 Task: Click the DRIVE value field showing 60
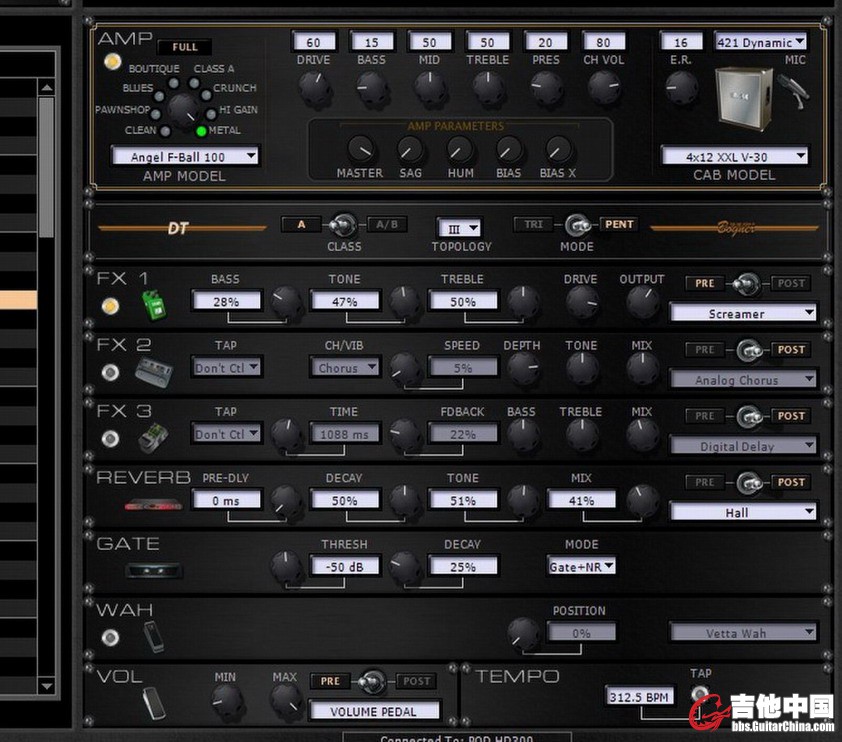[x=314, y=42]
